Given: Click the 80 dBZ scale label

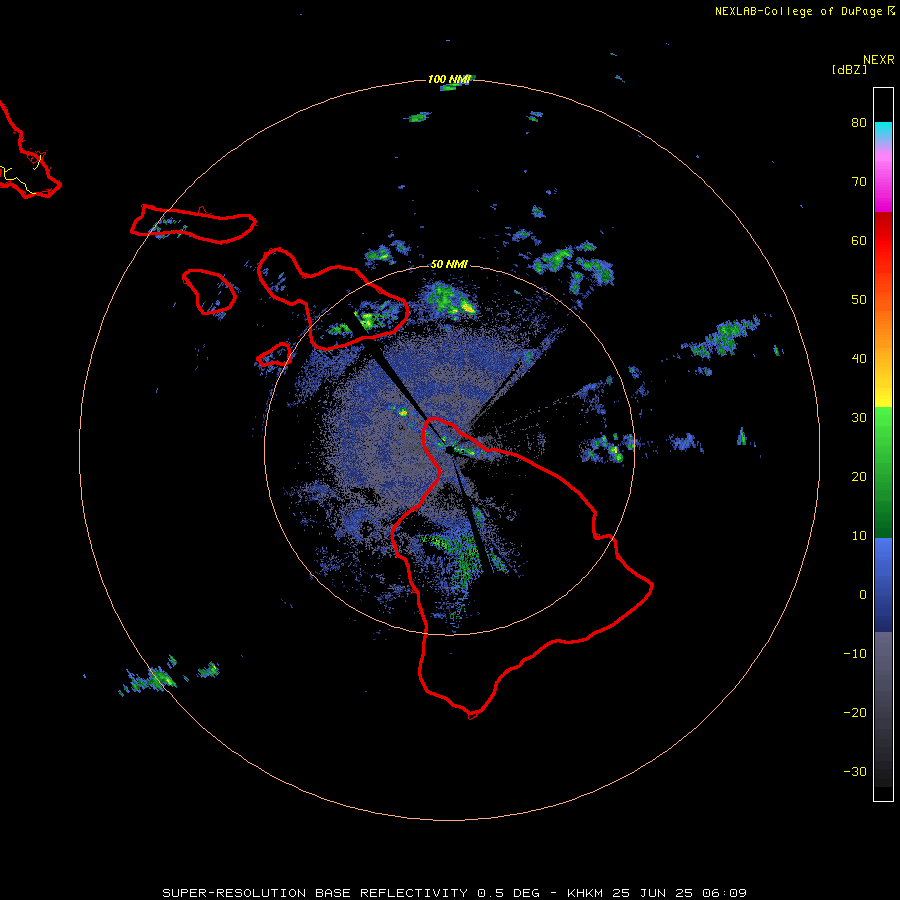Looking at the screenshot, I should point(859,122).
